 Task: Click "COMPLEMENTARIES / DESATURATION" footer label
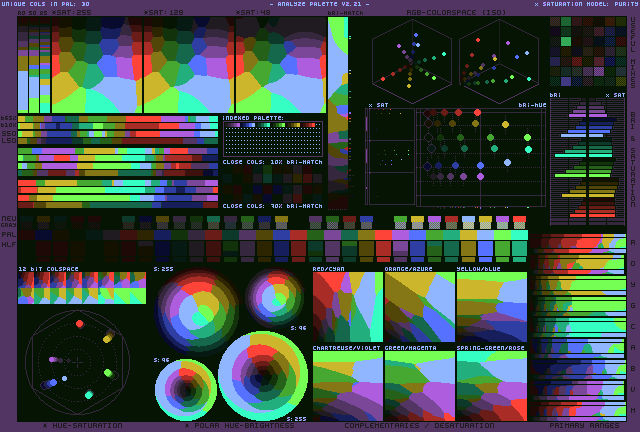419,426
